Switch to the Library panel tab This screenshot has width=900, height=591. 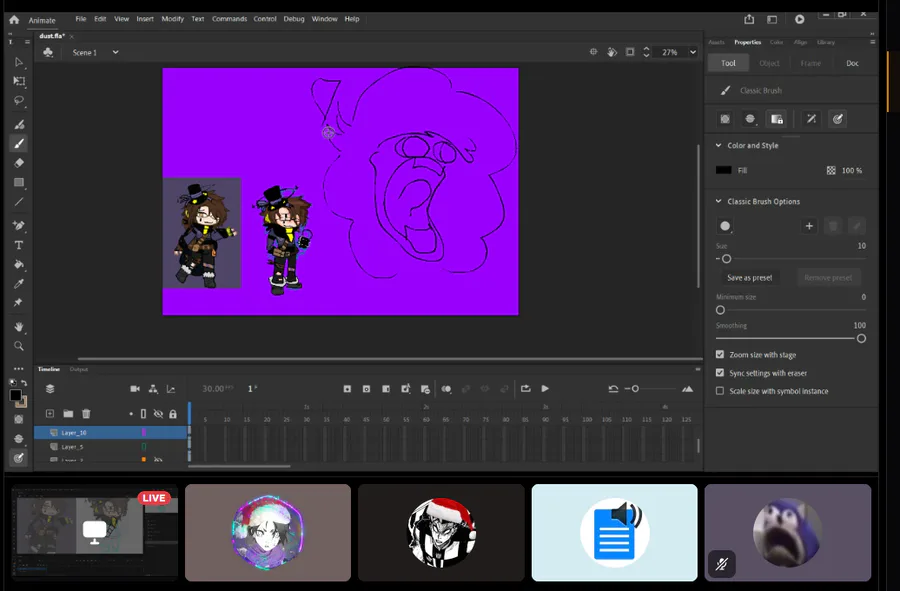coord(825,42)
